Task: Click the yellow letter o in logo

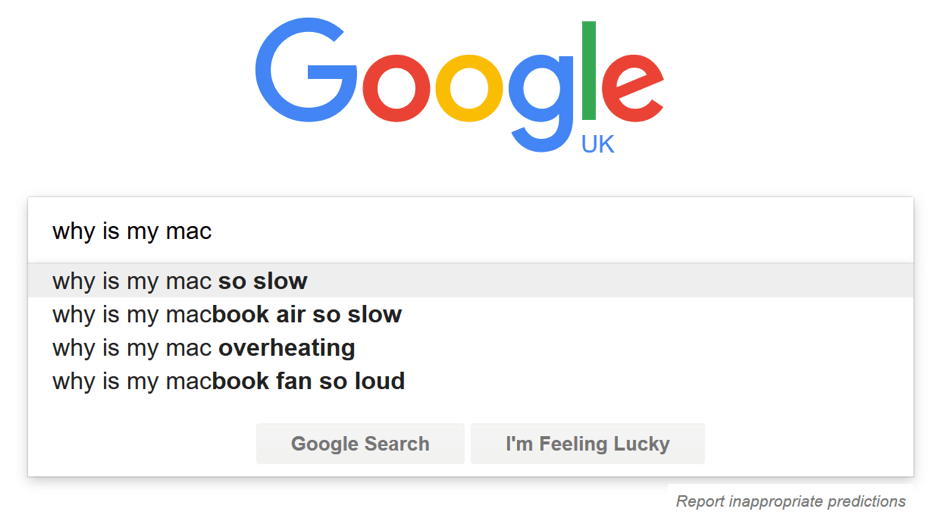Action: tap(469, 88)
